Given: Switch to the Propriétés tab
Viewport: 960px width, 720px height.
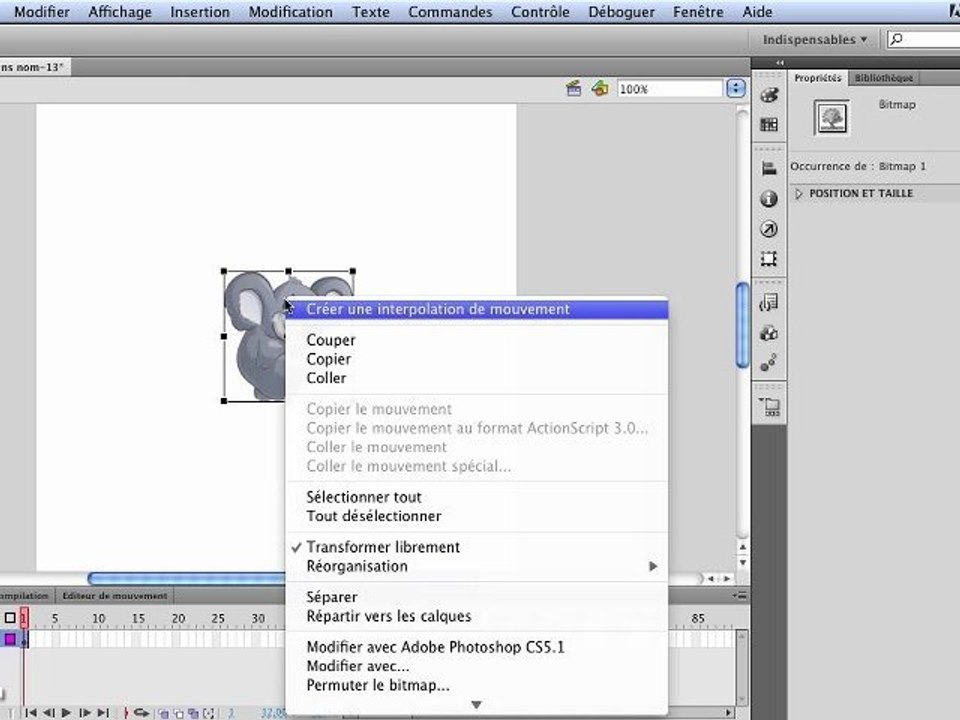Looking at the screenshot, I should [x=818, y=78].
